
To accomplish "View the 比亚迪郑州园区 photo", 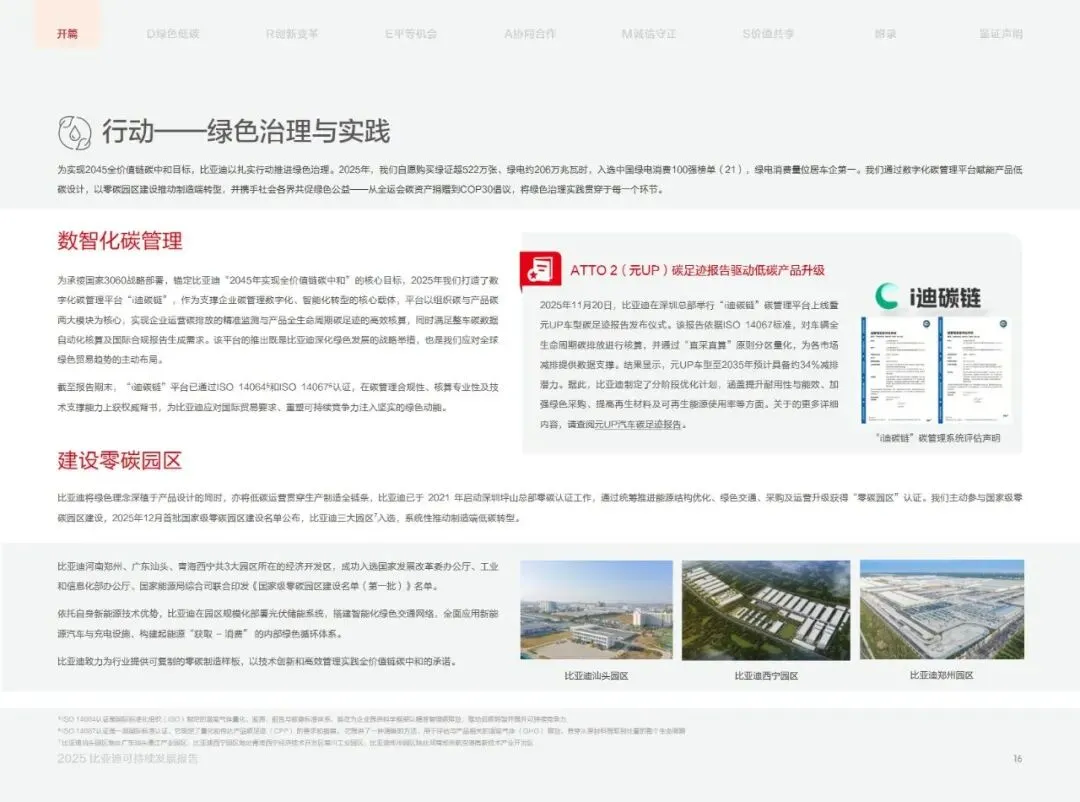I will click(942, 609).
